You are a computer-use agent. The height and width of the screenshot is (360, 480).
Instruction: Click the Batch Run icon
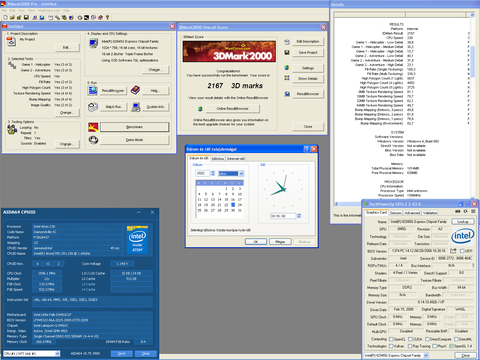tap(93, 107)
